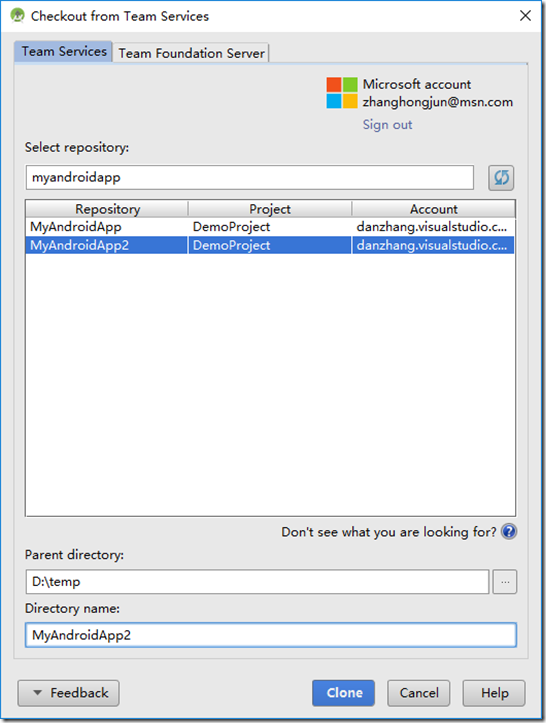Refresh the repository list

pyautogui.click(x=501, y=178)
